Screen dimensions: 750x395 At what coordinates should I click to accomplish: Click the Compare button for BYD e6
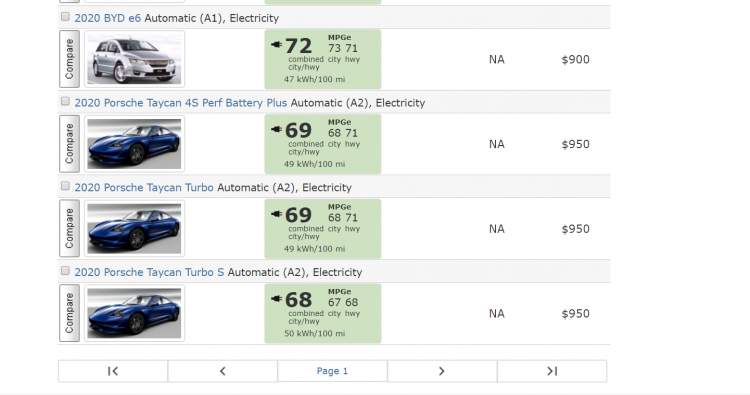(69, 59)
